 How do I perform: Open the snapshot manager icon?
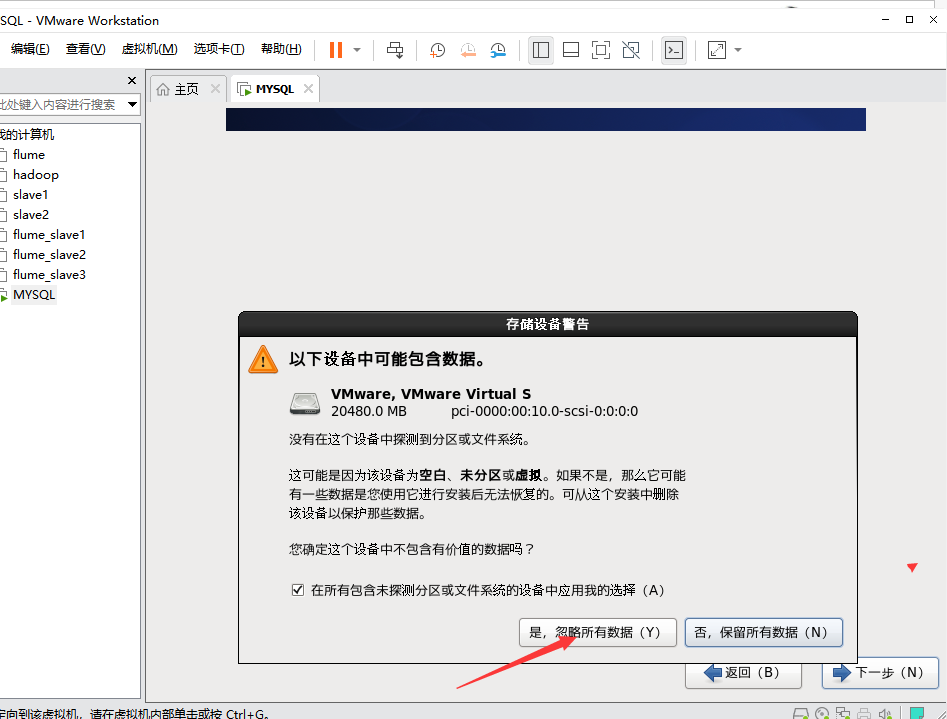pyautogui.click(x=498, y=50)
